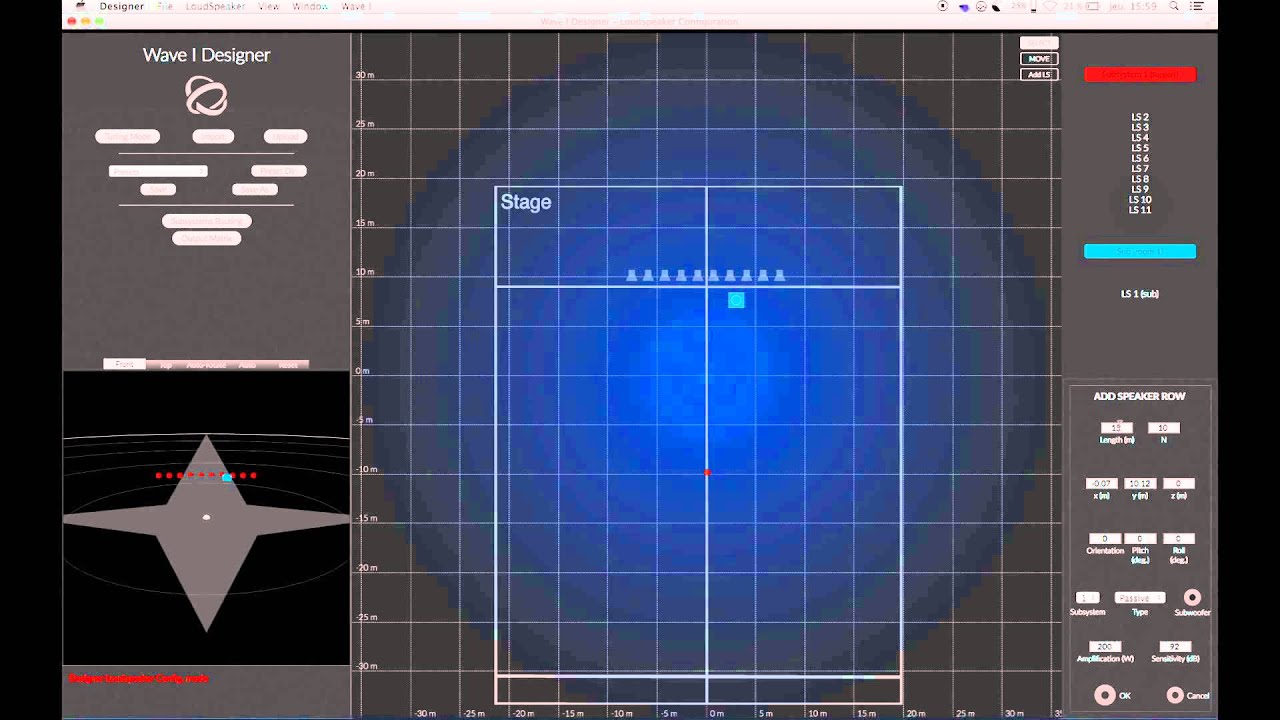Screen dimensions: 1280x720
Task: Open the View menu
Action: pyautogui.click(x=269, y=6)
